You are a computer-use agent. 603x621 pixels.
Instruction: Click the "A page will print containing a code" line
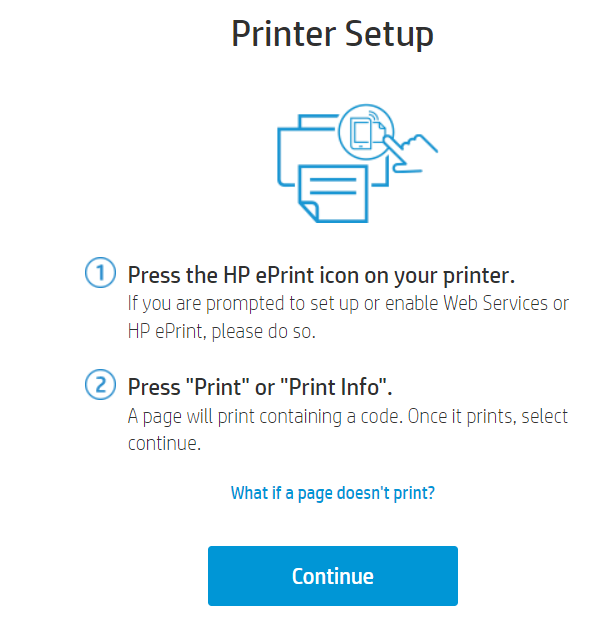point(347,415)
